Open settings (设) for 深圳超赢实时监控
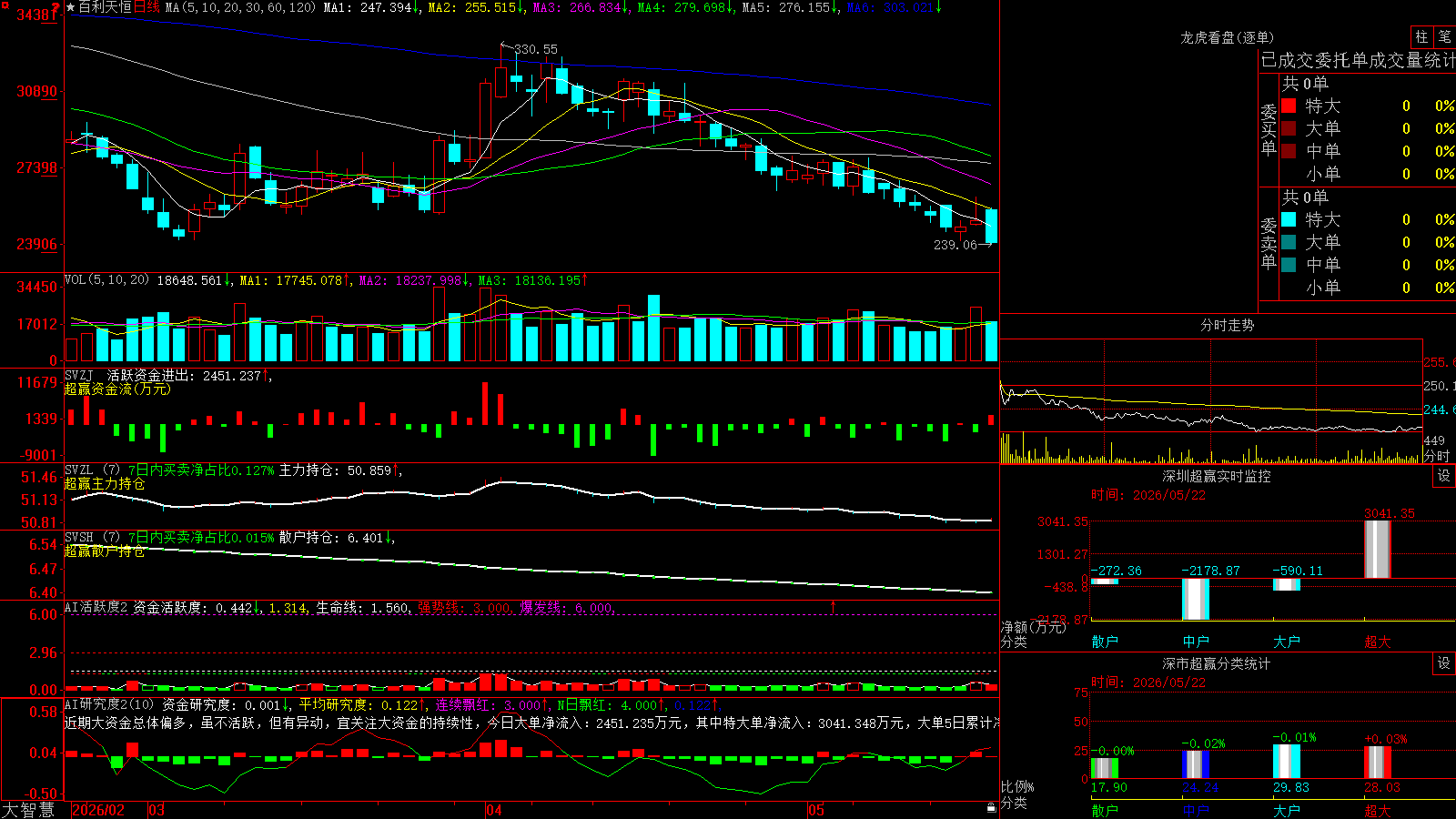1456x819 pixels. point(1444,476)
